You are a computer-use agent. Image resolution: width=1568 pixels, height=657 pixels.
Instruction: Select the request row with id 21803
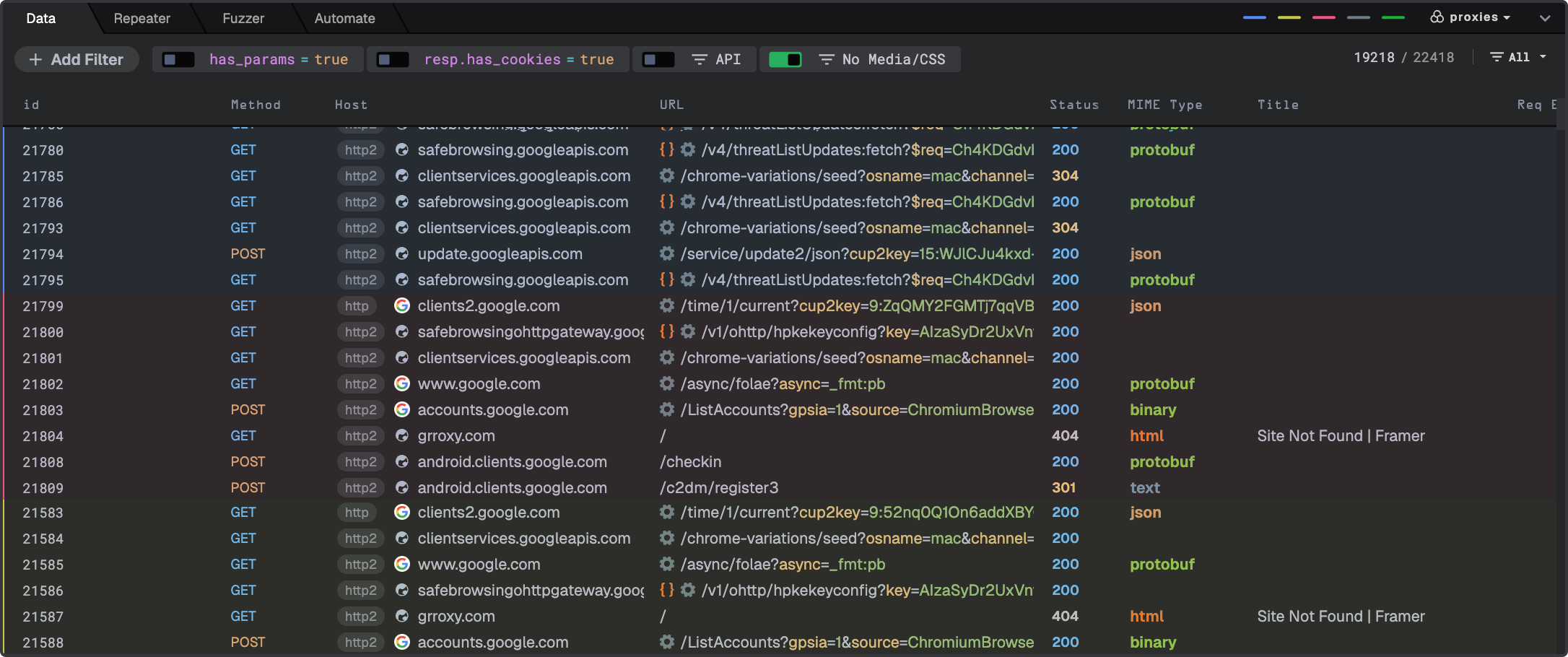[x=144, y=409]
